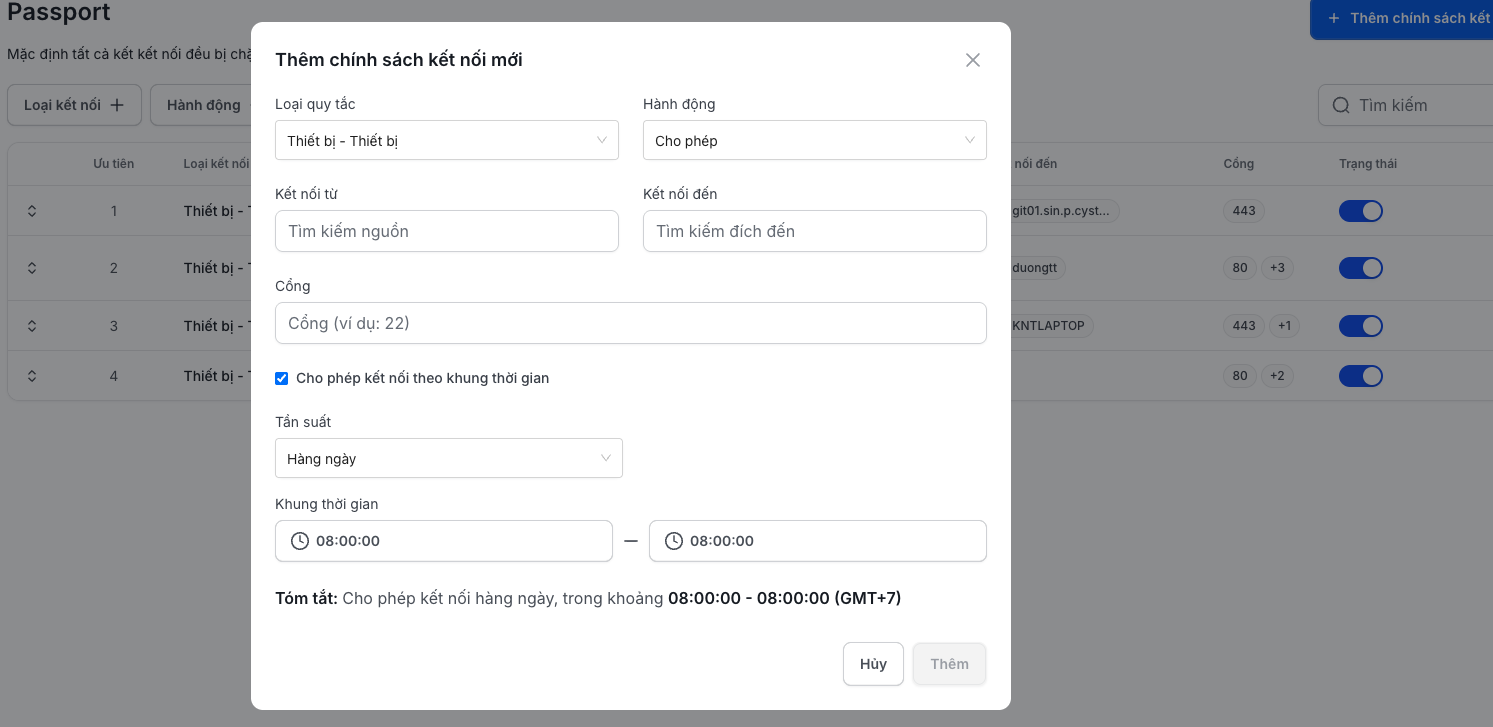This screenshot has width=1493, height=727.
Task: Click the Thêm button to add the policy
Action: click(948, 663)
